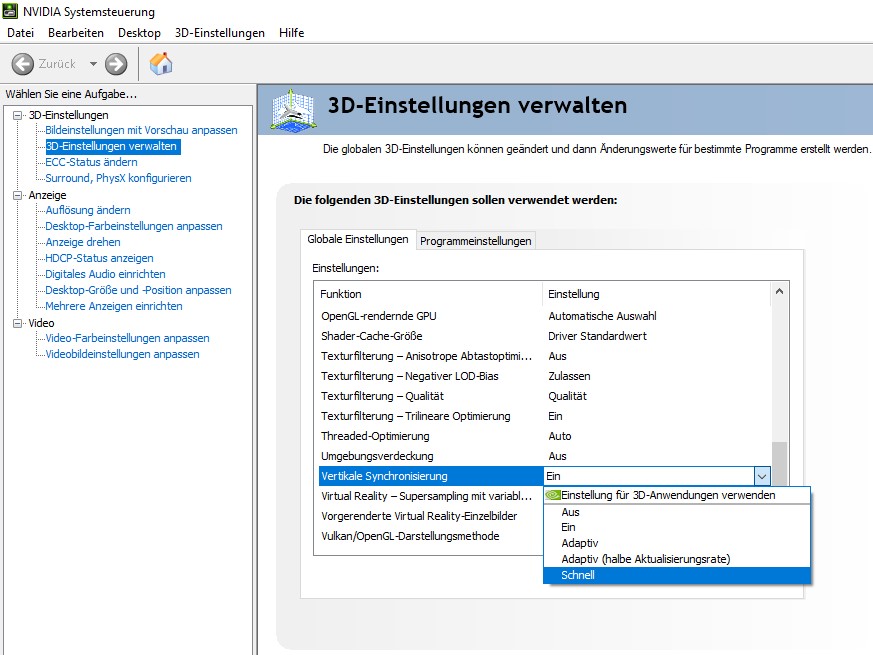
Task: Open Video-Farbeinstellungen anpassen
Action: point(127,338)
